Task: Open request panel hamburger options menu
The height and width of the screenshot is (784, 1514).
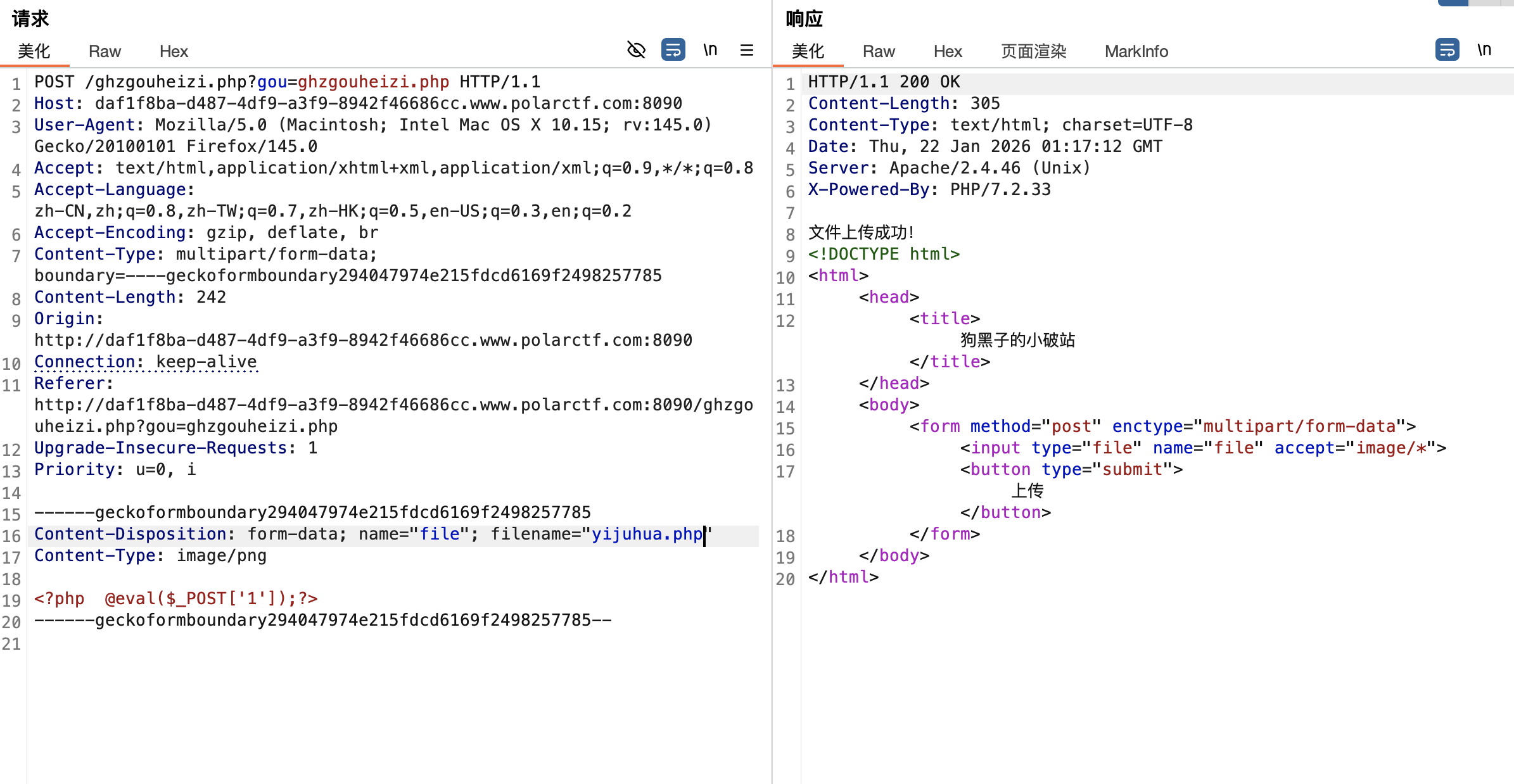Action: tap(747, 50)
